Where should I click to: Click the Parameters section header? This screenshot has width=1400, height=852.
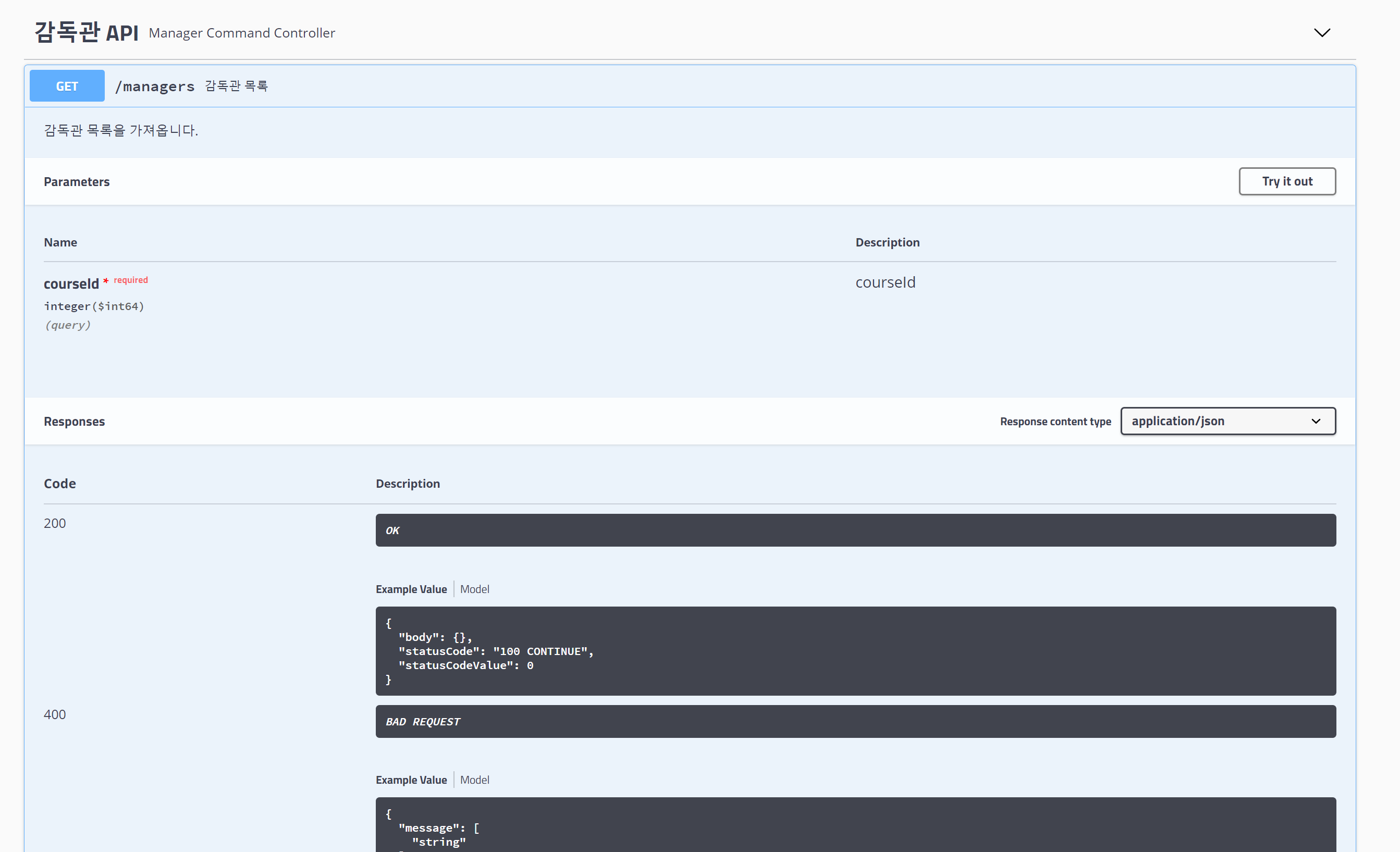click(x=77, y=182)
